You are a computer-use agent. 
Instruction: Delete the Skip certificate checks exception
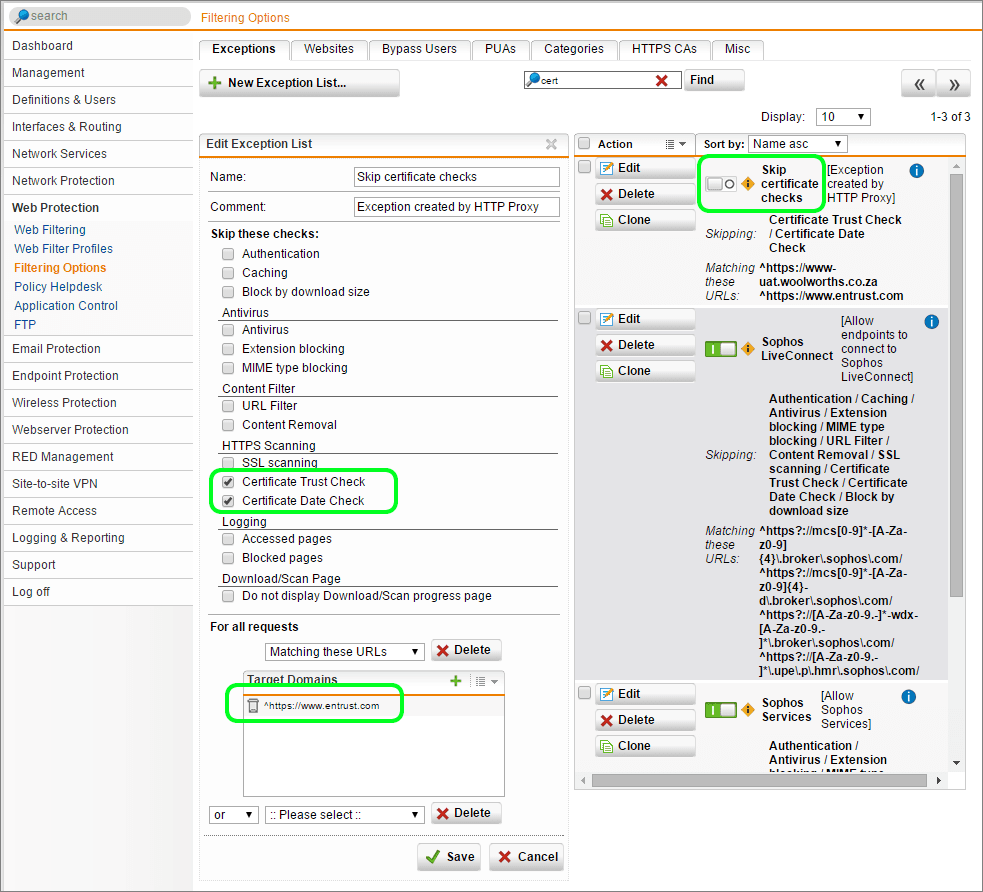[x=645, y=194]
